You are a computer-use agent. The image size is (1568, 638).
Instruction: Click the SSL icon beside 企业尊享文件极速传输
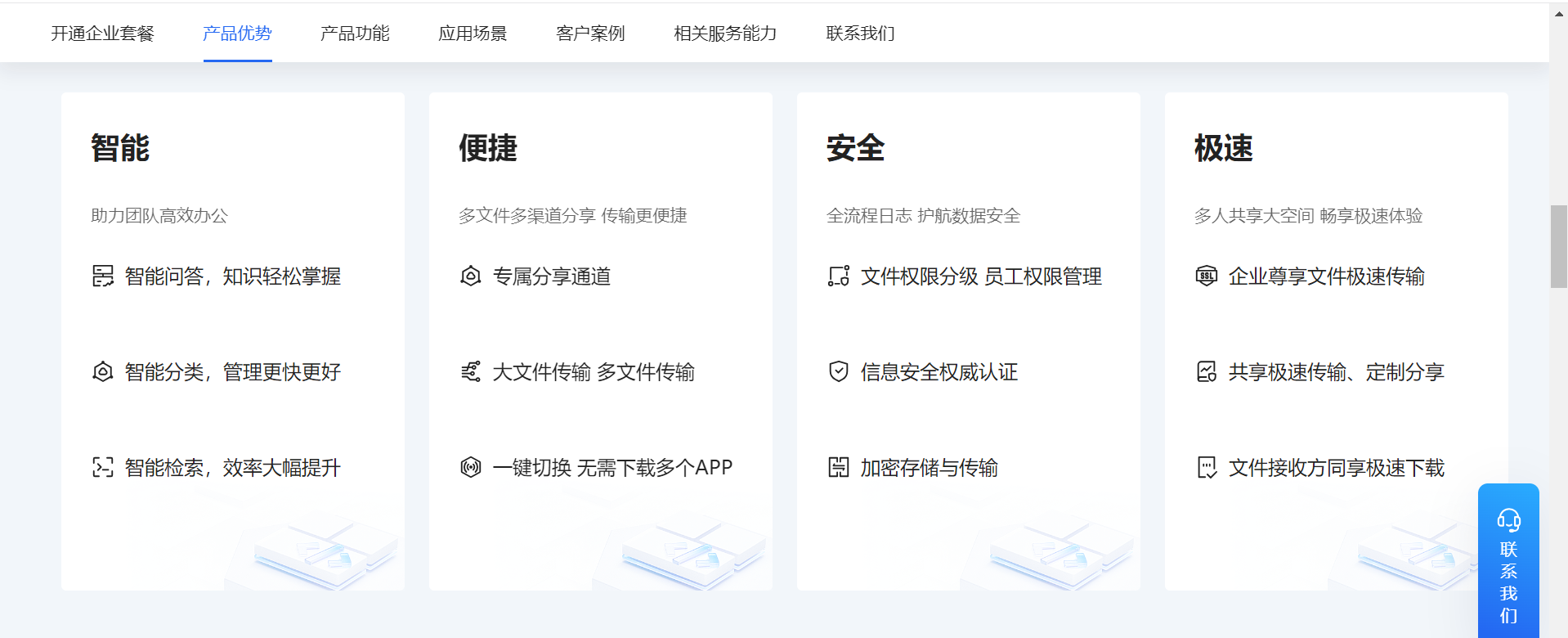(1207, 276)
